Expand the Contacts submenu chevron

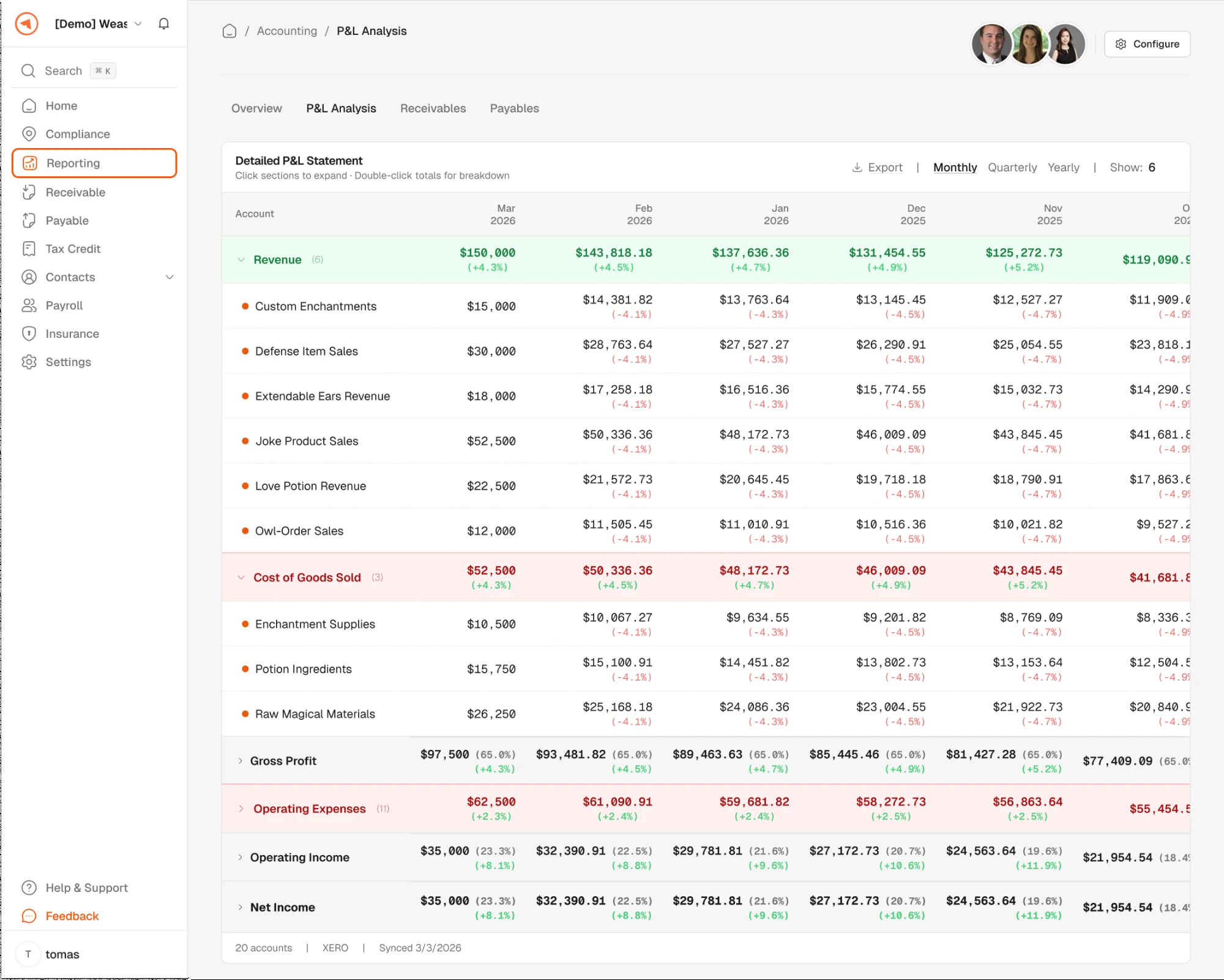coord(170,277)
